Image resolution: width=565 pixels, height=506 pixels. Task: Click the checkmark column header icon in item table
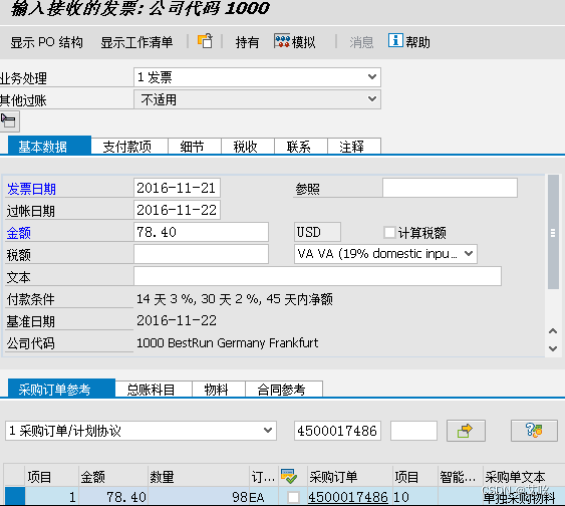[289, 476]
